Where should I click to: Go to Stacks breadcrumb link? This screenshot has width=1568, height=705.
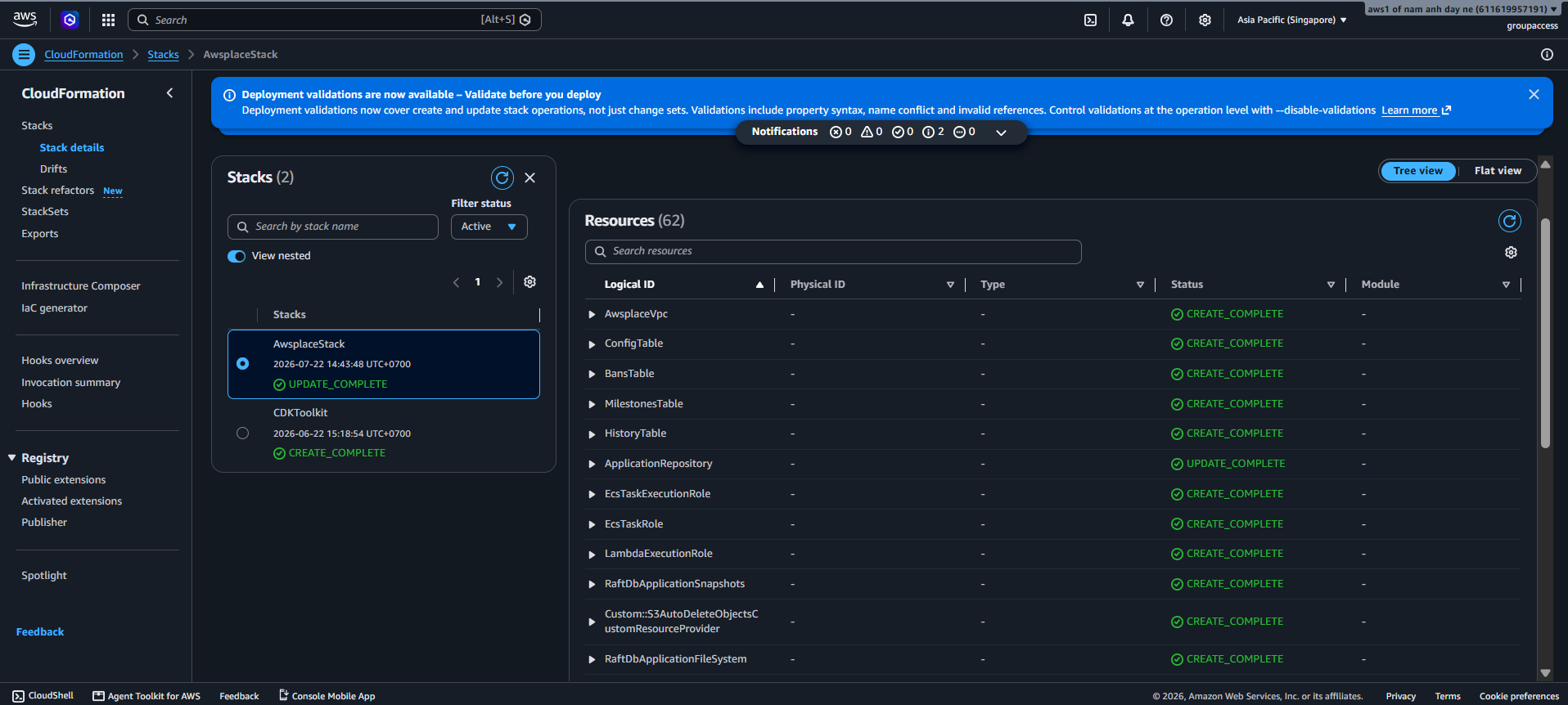(x=163, y=55)
